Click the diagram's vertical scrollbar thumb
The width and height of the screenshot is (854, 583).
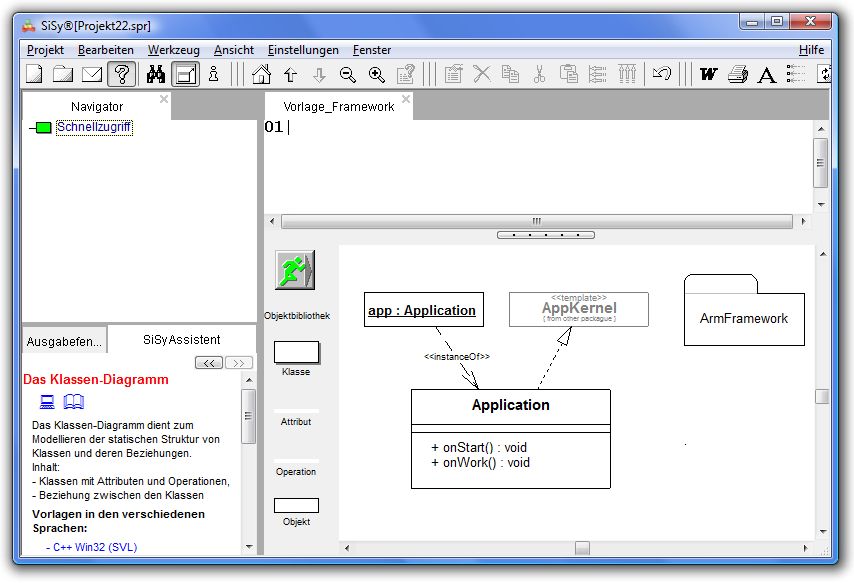tap(822, 396)
